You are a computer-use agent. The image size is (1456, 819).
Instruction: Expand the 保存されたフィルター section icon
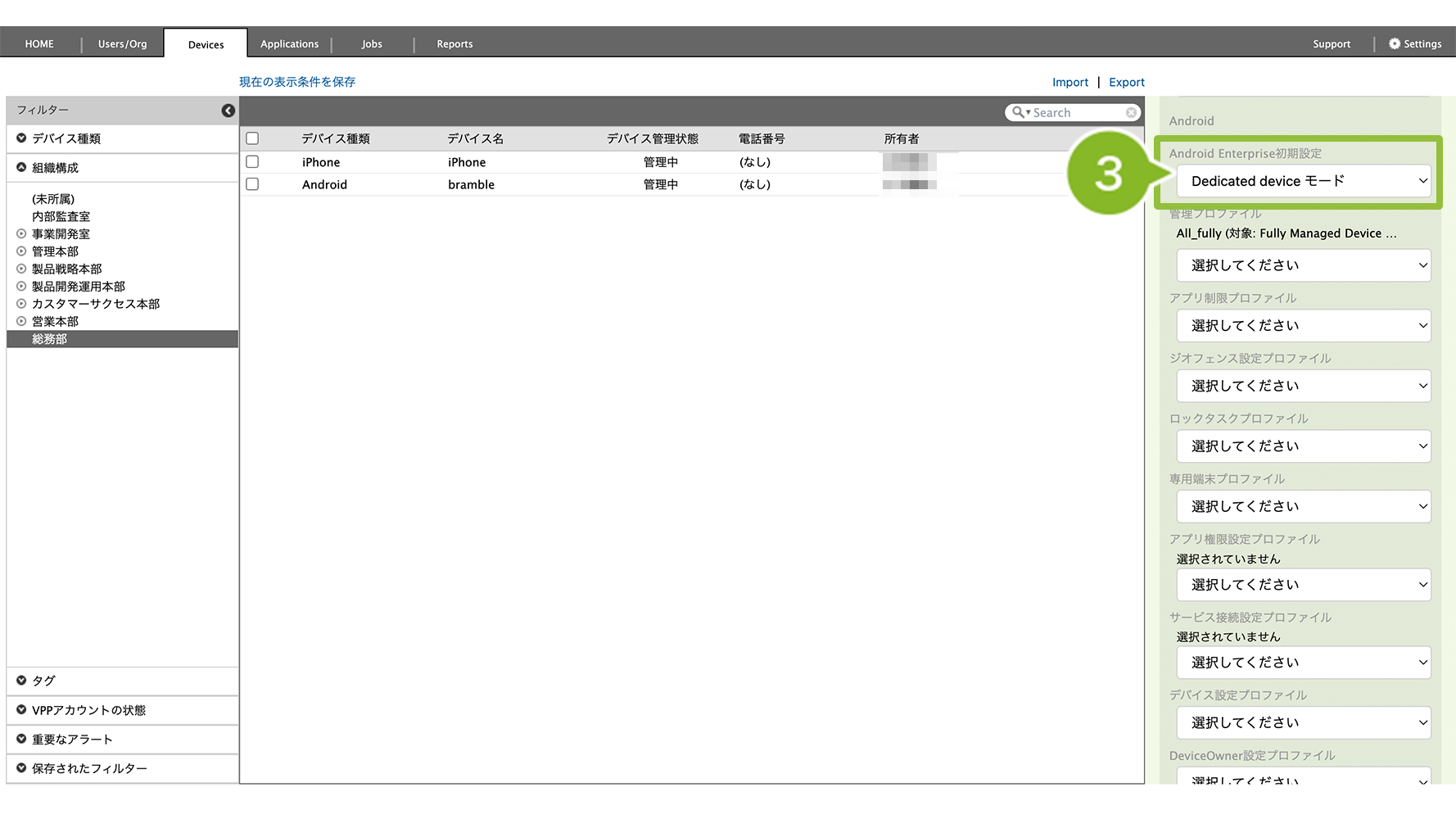tap(21, 768)
